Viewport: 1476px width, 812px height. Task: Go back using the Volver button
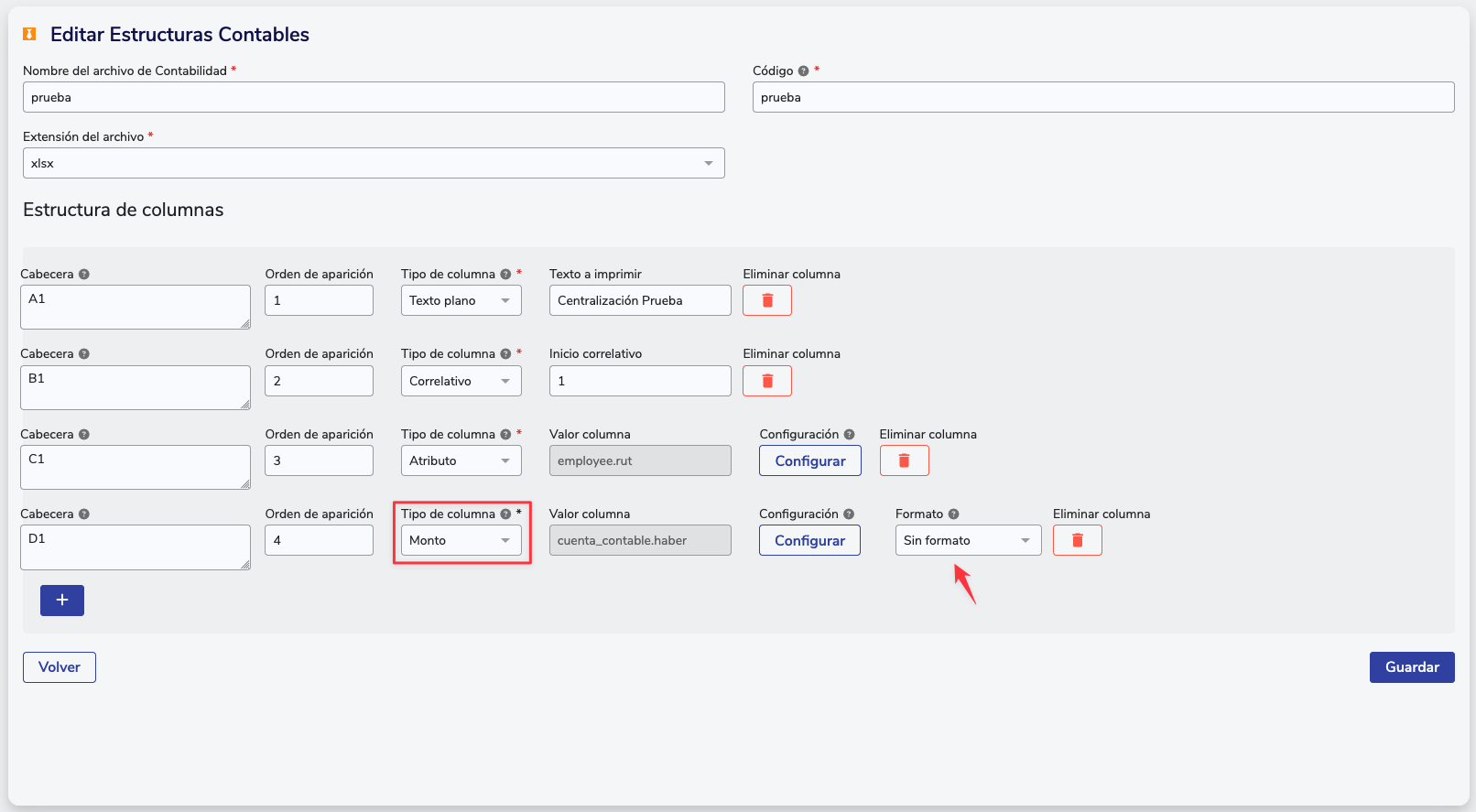pos(60,666)
